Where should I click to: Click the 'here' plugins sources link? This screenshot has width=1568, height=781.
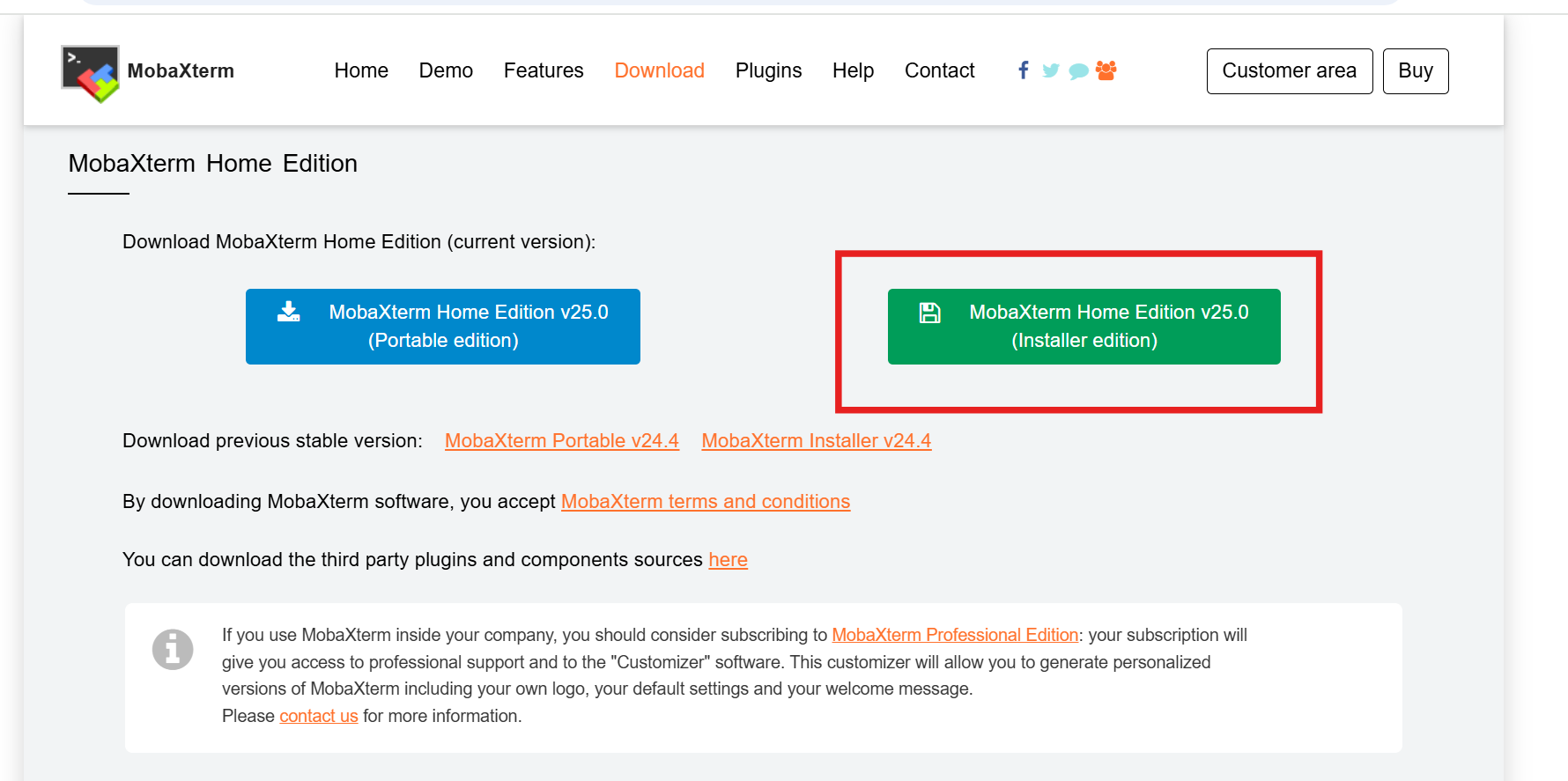[729, 560]
